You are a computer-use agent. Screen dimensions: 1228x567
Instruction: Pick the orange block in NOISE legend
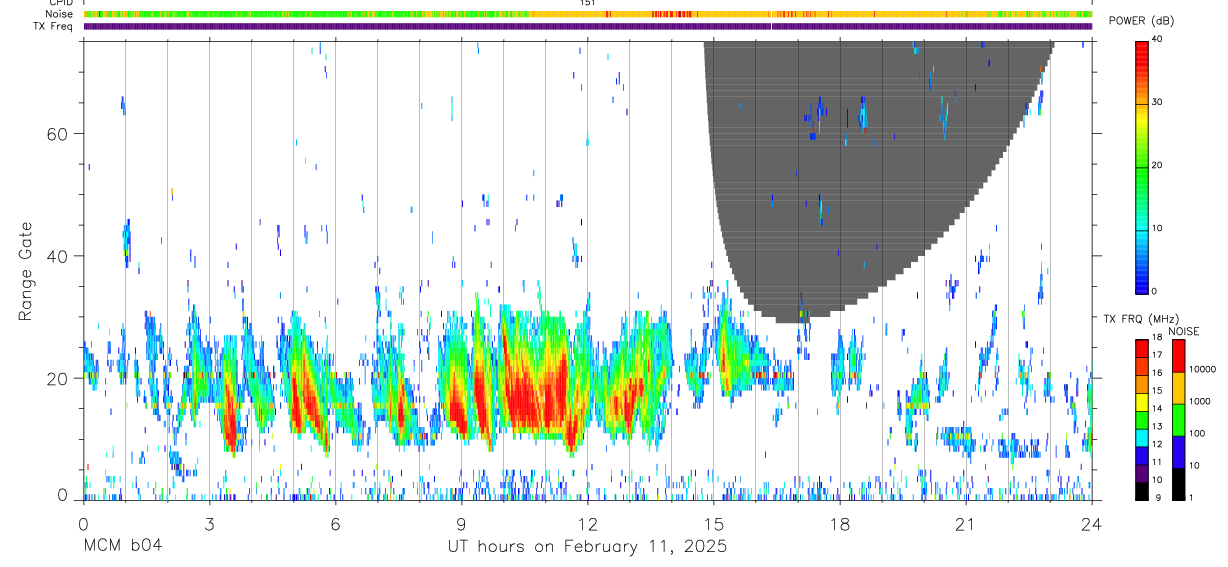click(1179, 388)
